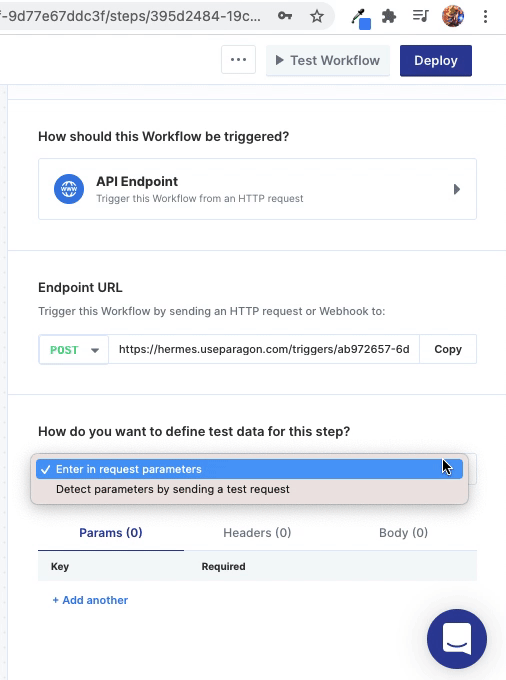Copy the endpoint URL
The image size is (506, 680).
point(448,349)
